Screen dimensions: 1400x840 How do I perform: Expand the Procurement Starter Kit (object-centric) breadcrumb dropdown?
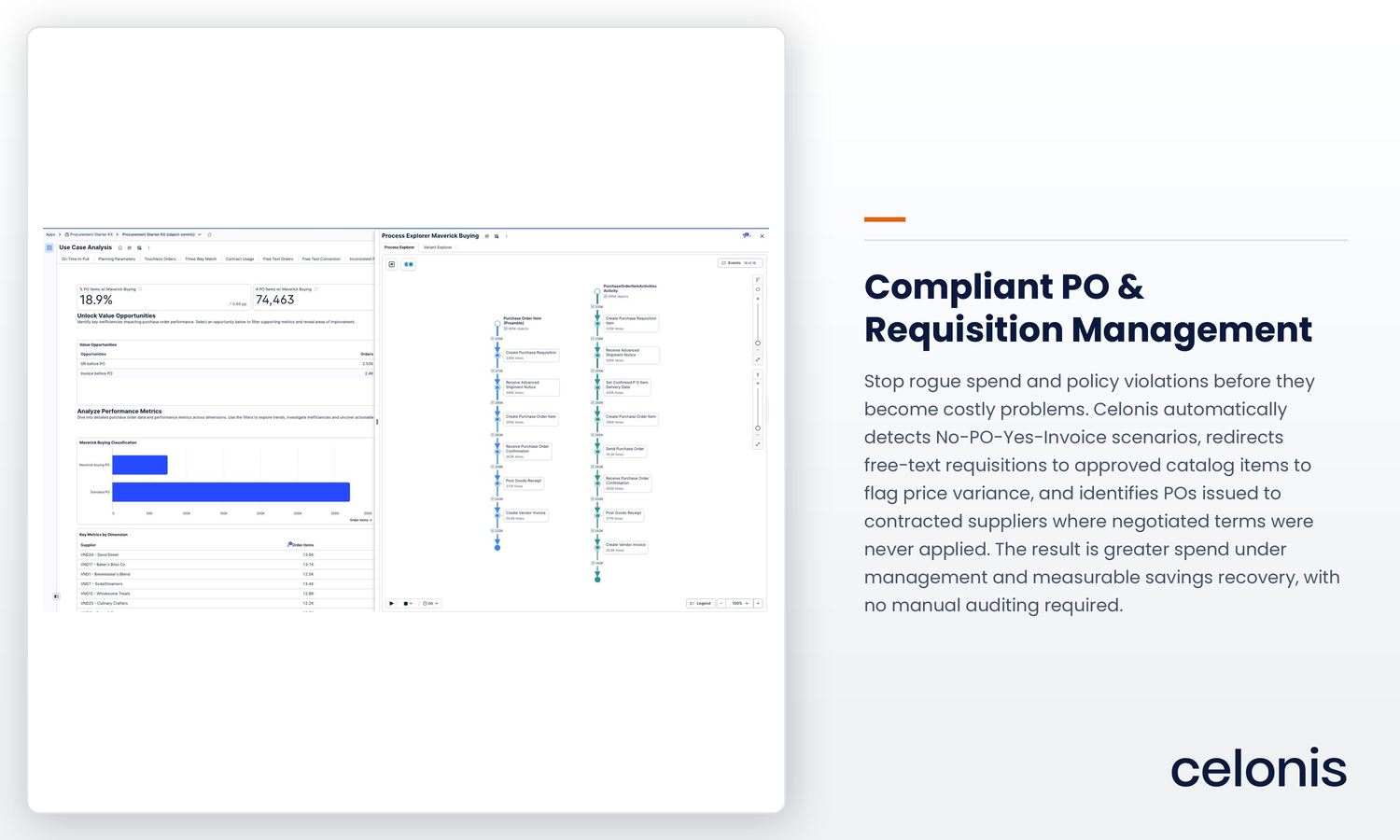point(200,234)
